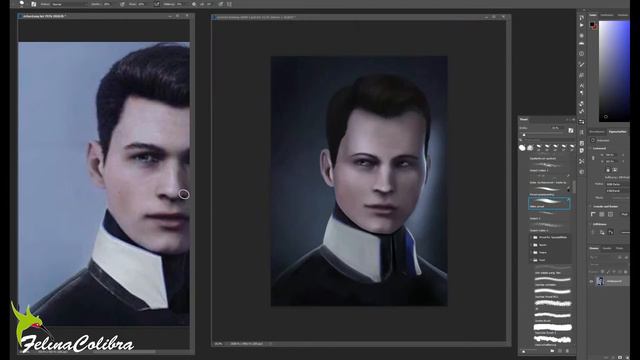
Task: Click the Opacity value field in options bar
Action: (x=107, y=4)
